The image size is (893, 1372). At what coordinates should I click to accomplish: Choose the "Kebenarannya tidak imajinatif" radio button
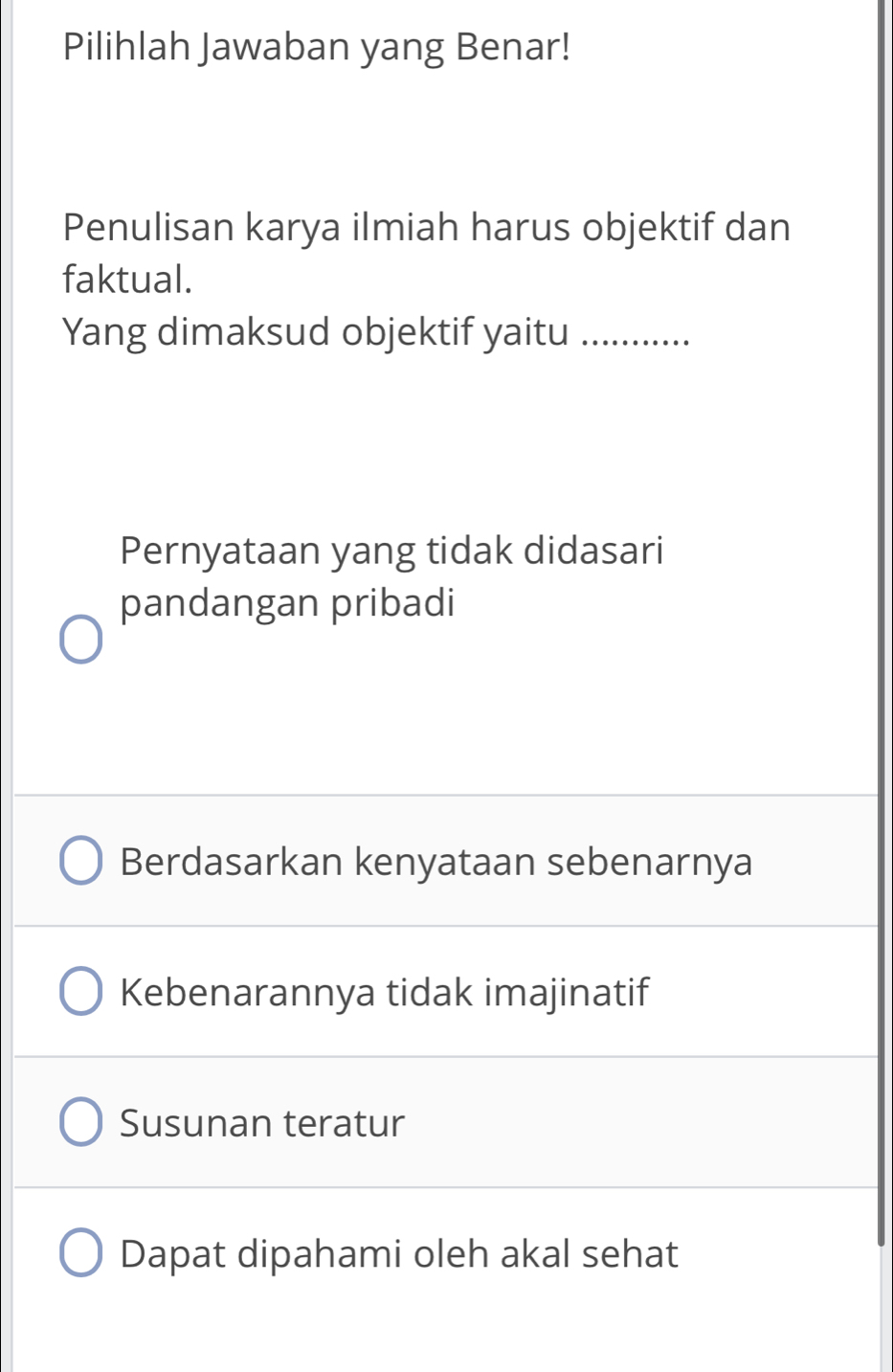[81, 992]
